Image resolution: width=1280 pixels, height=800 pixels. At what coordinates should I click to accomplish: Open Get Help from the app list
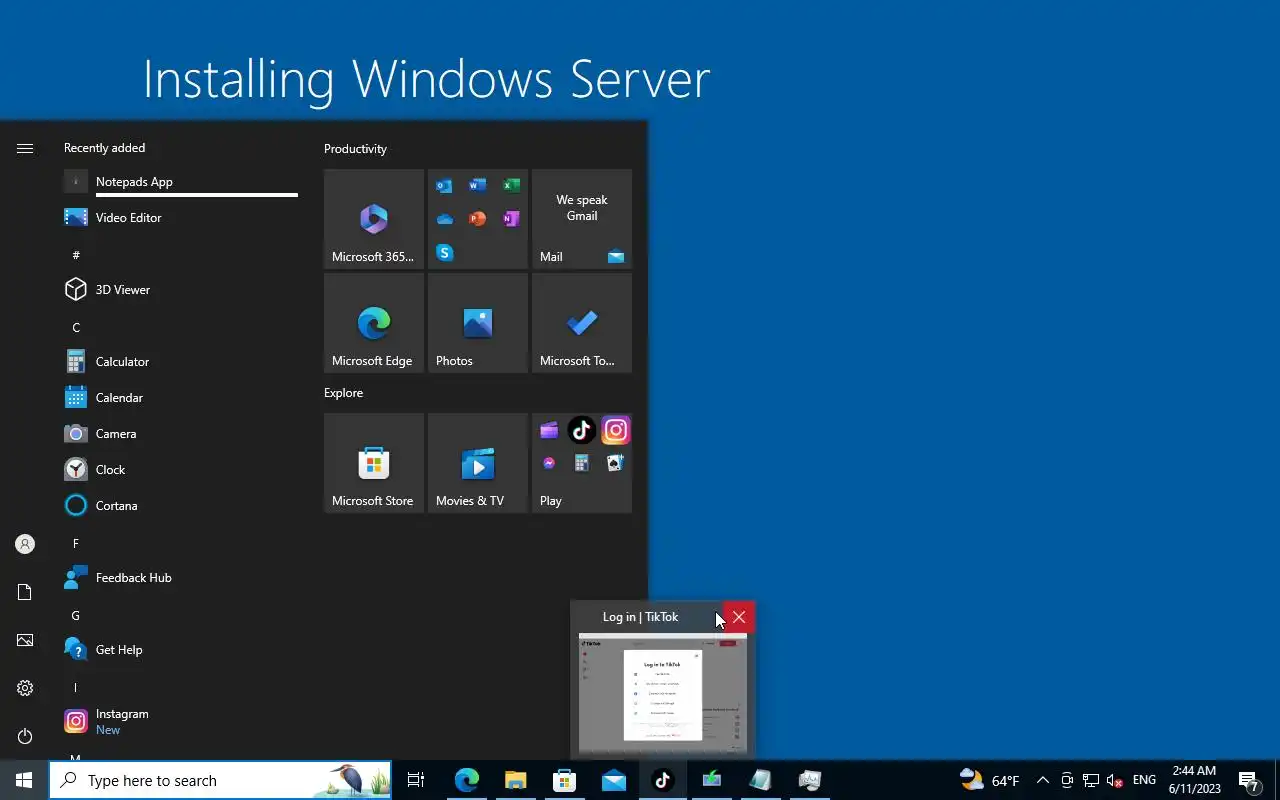pyautogui.click(x=180, y=649)
